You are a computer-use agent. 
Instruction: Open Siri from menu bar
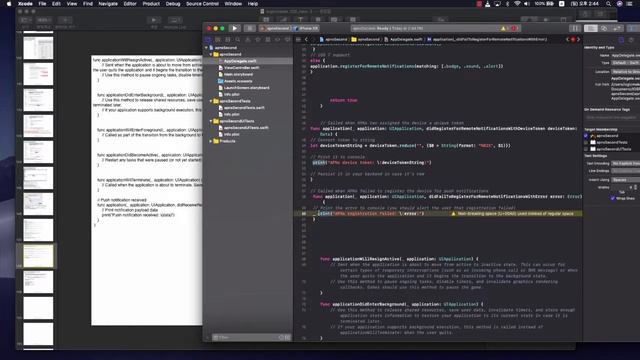tap(620, 4)
